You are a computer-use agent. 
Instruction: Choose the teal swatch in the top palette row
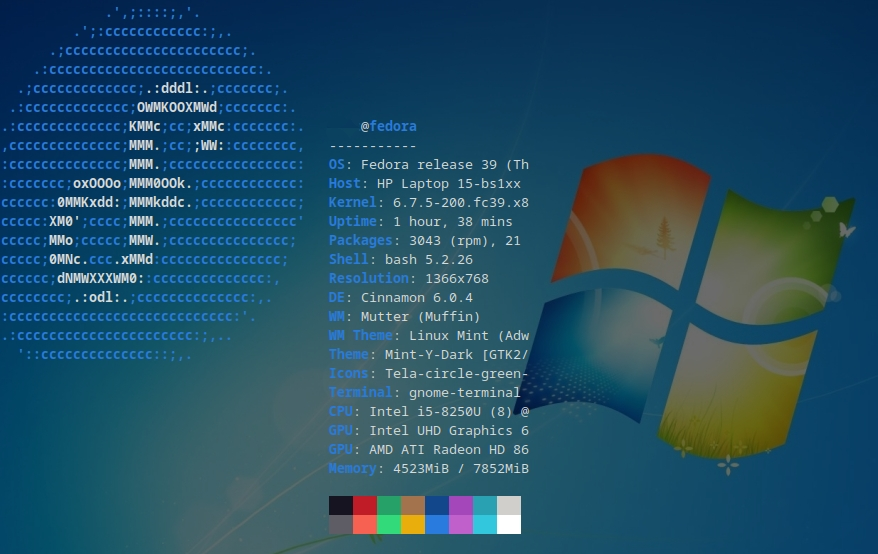point(485,505)
